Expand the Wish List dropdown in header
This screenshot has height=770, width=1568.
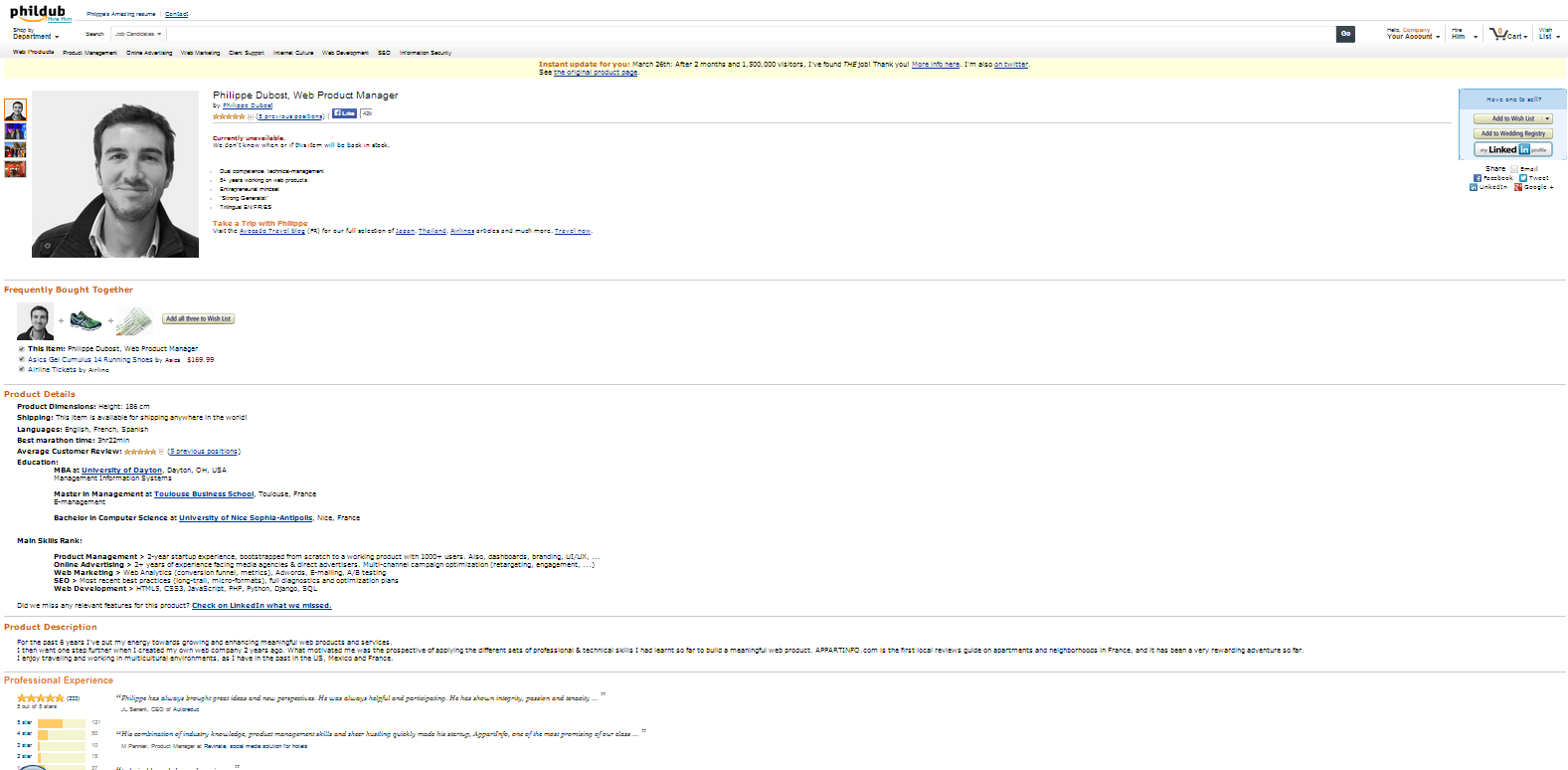(x=1549, y=34)
